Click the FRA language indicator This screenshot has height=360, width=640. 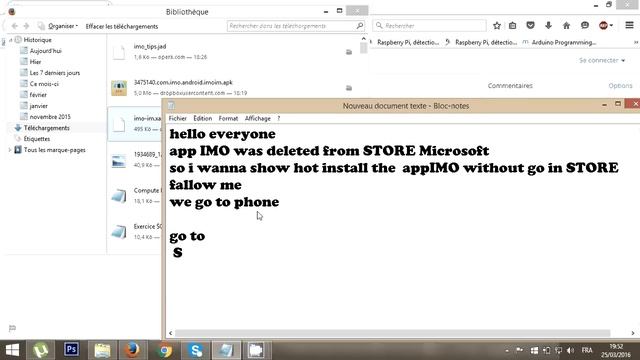coord(587,351)
